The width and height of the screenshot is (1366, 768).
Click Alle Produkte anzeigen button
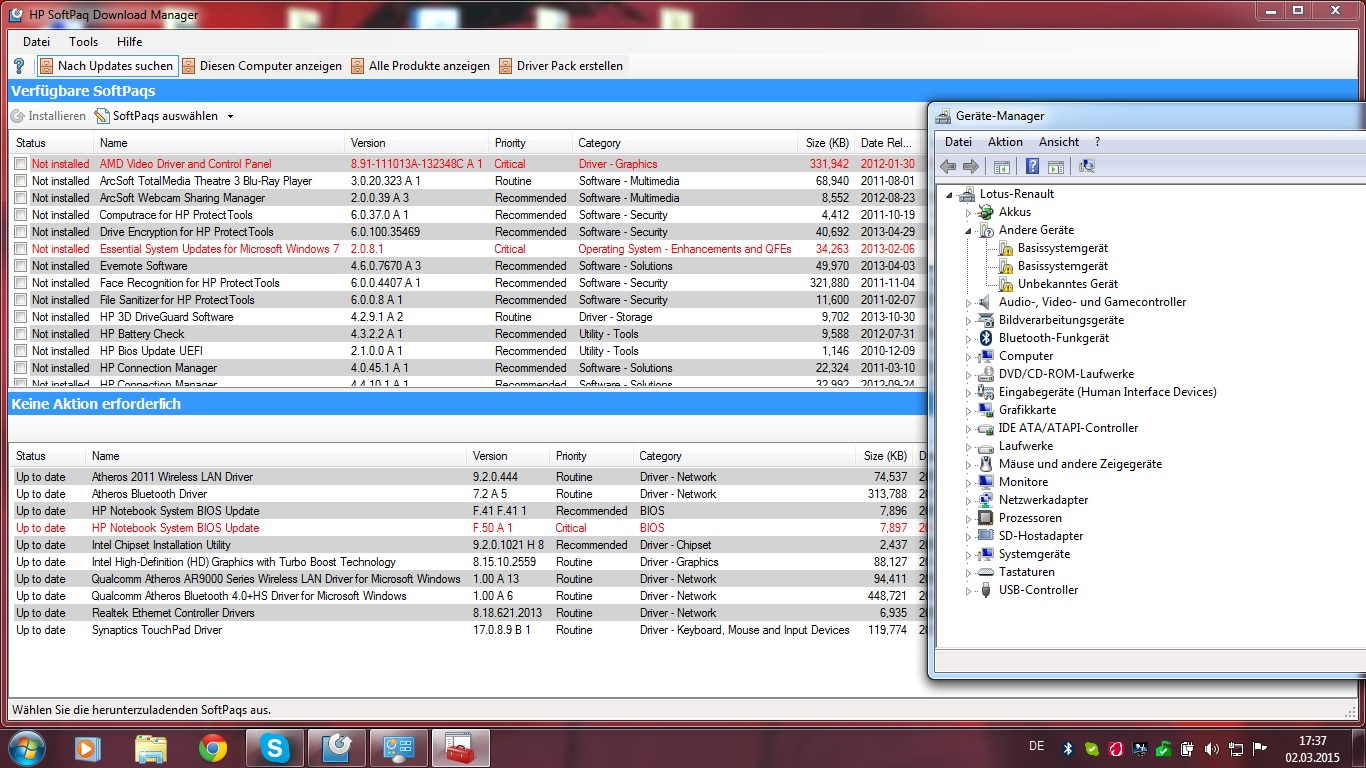pos(420,66)
